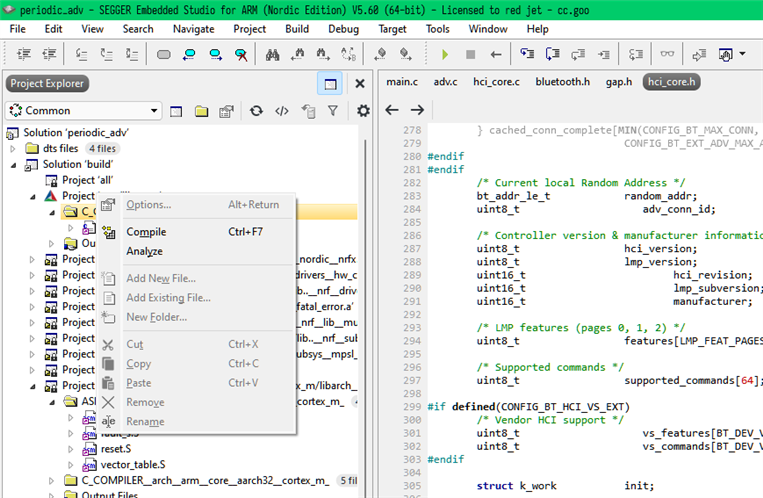
Task: Select Compile from the context menu
Action: click(146, 232)
